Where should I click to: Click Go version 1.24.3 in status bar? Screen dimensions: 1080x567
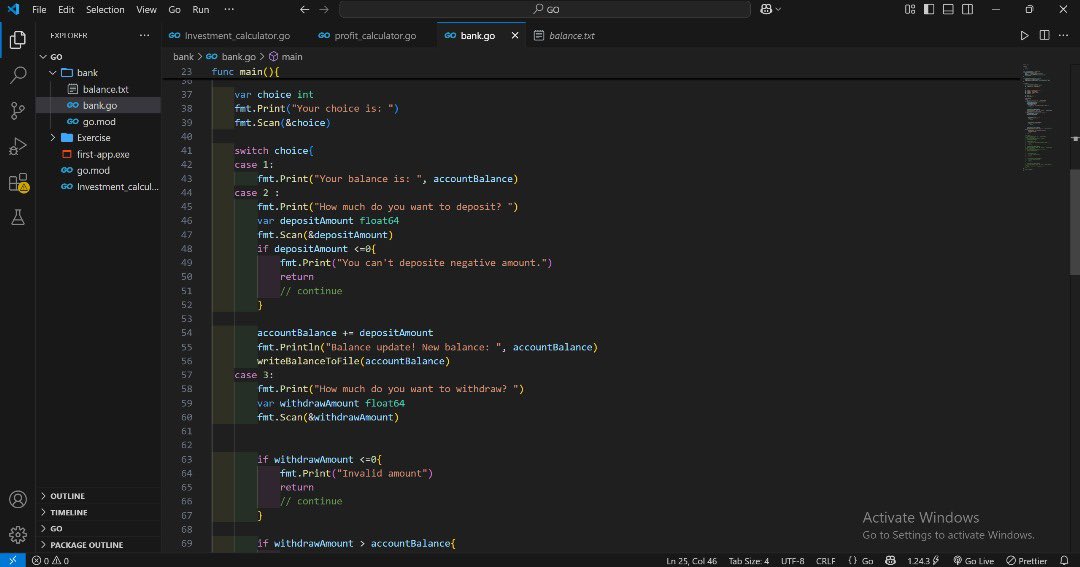click(x=923, y=561)
